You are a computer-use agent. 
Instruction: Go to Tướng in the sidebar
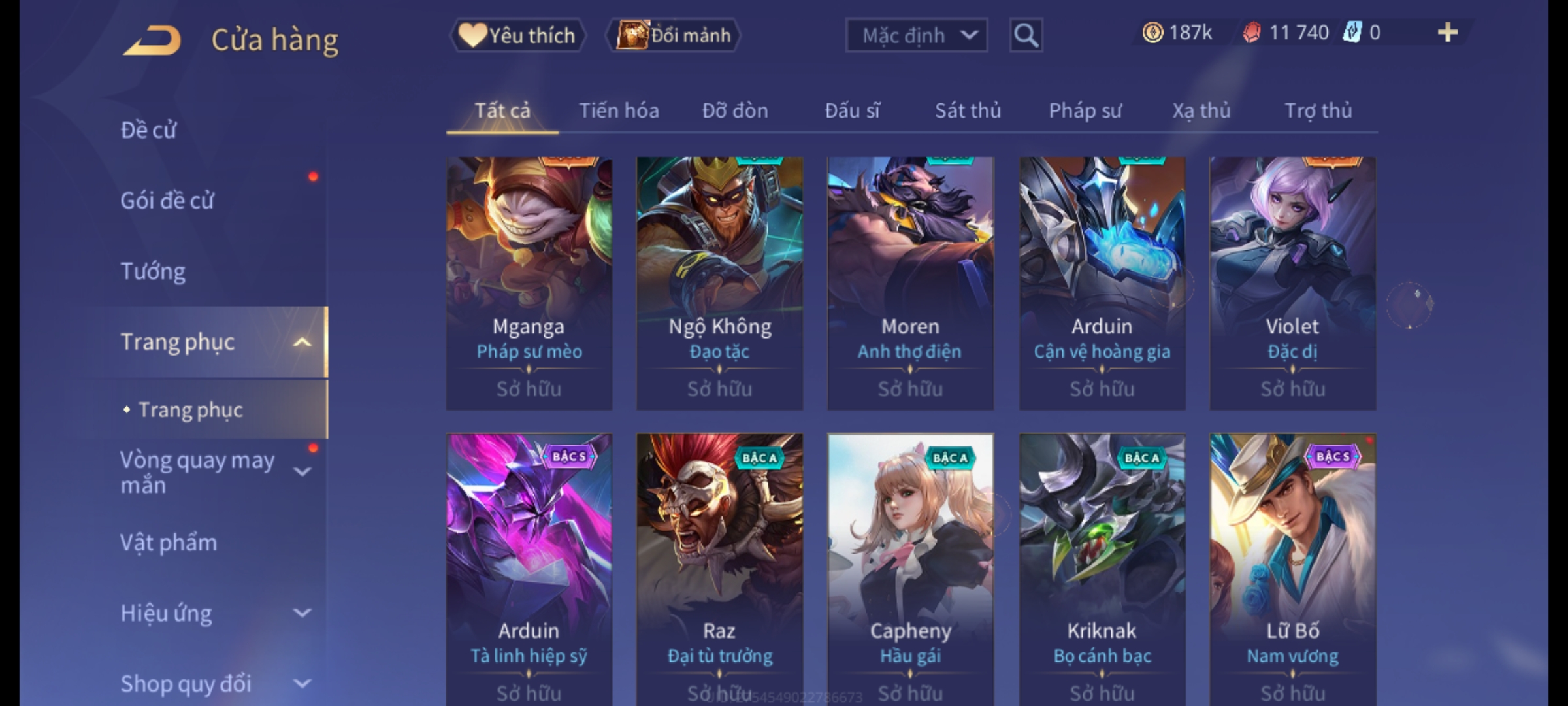coord(153,271)
